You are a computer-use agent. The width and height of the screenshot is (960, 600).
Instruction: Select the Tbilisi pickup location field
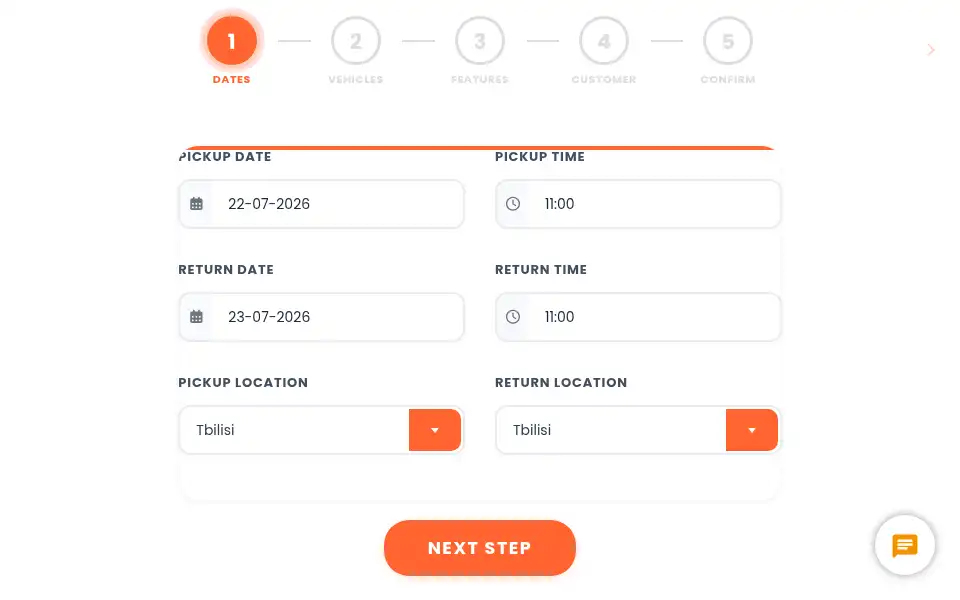coord(294,430)
